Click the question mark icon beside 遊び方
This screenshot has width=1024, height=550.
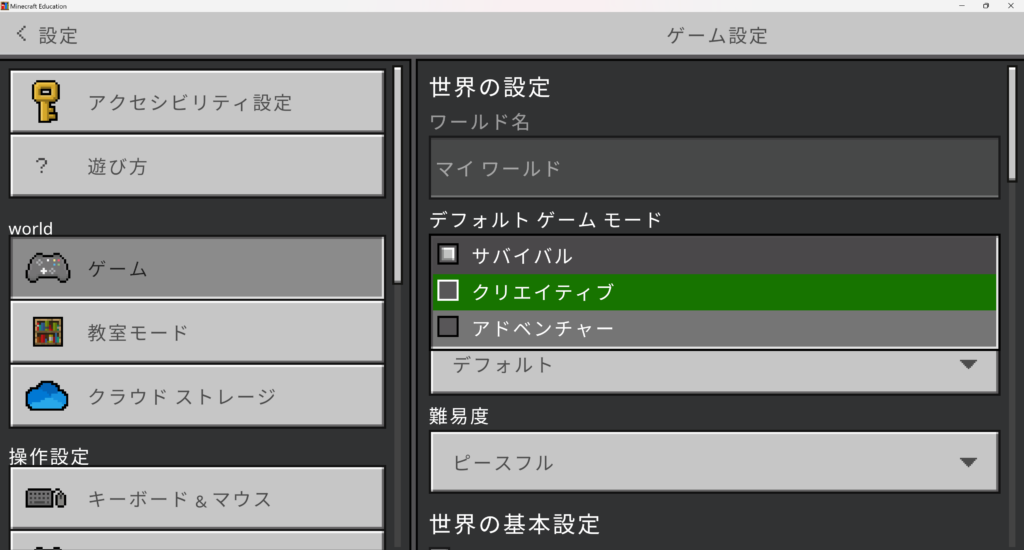click(41, 166)
